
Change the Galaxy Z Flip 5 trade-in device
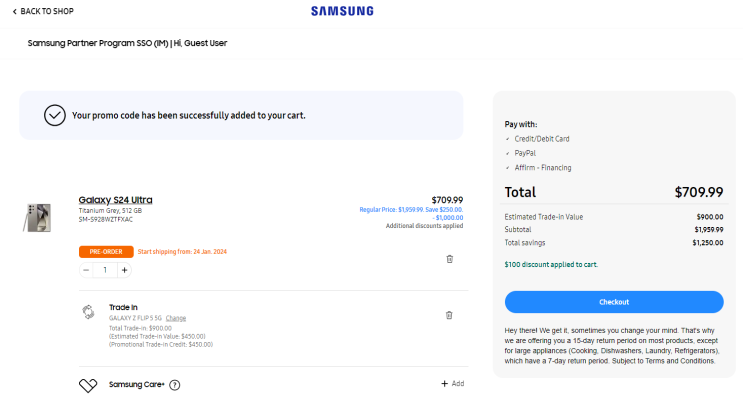click(176, 318)
